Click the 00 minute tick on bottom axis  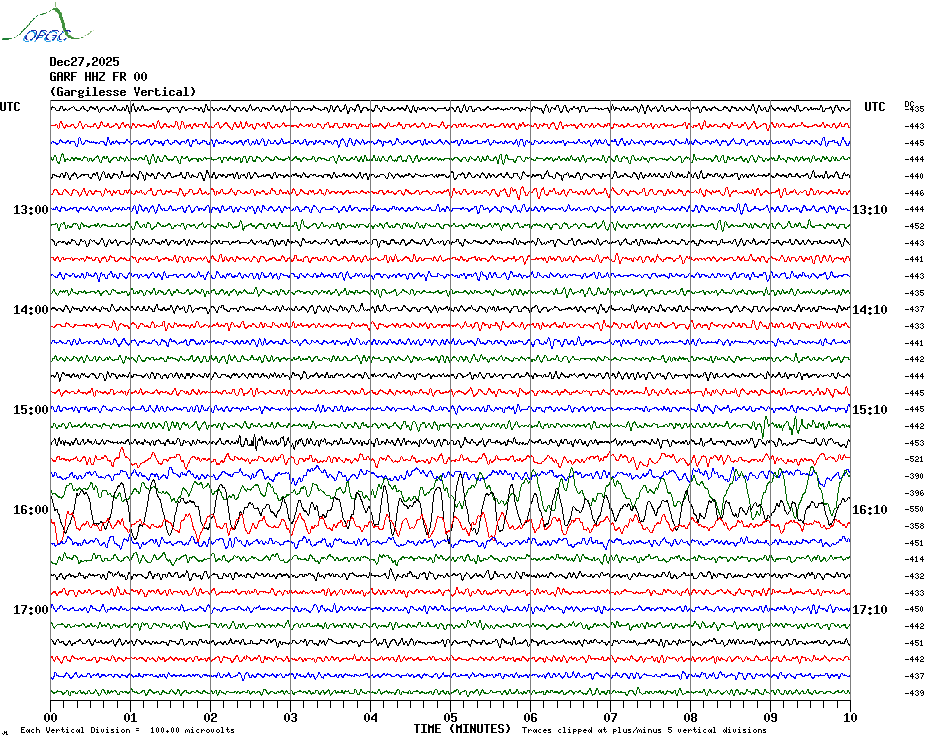click(51, 717)
